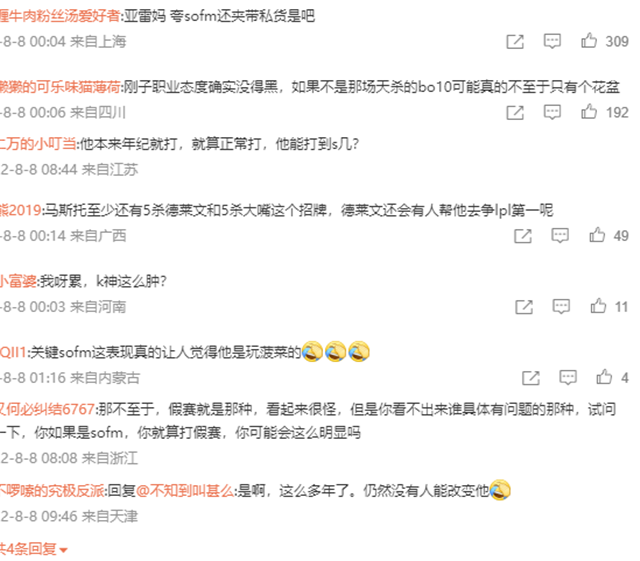Screen dimensions: 640x561
Task: Reply to the comment posted from 内蒙古
Action: tap(568, 378)
